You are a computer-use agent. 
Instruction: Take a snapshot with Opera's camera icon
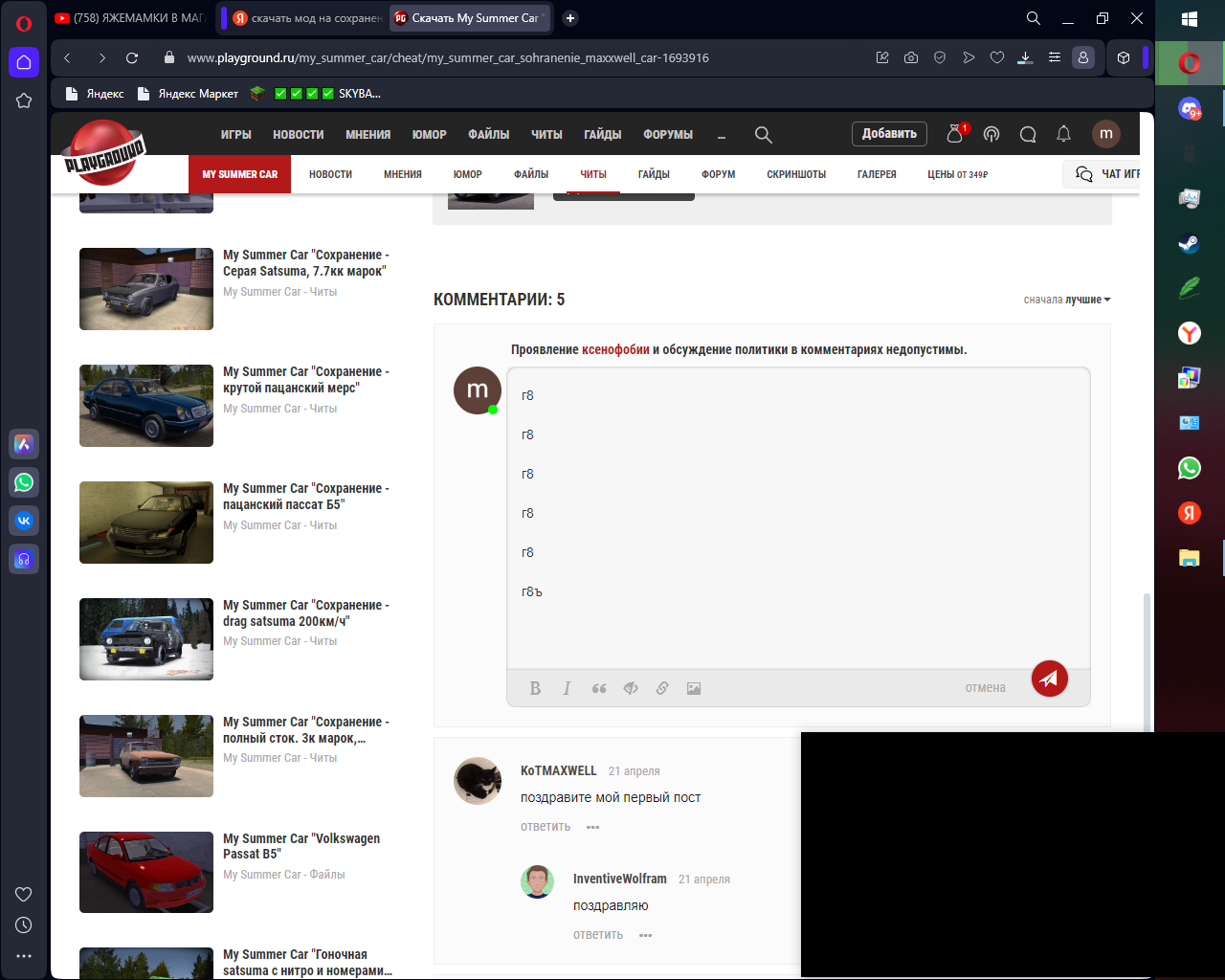pyautogui.click(x=911, y=57)
